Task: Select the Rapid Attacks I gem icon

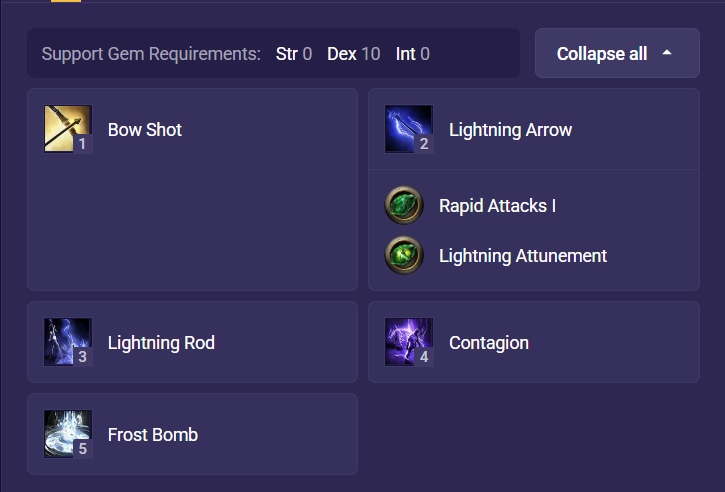Action: (x=404, y=205)
